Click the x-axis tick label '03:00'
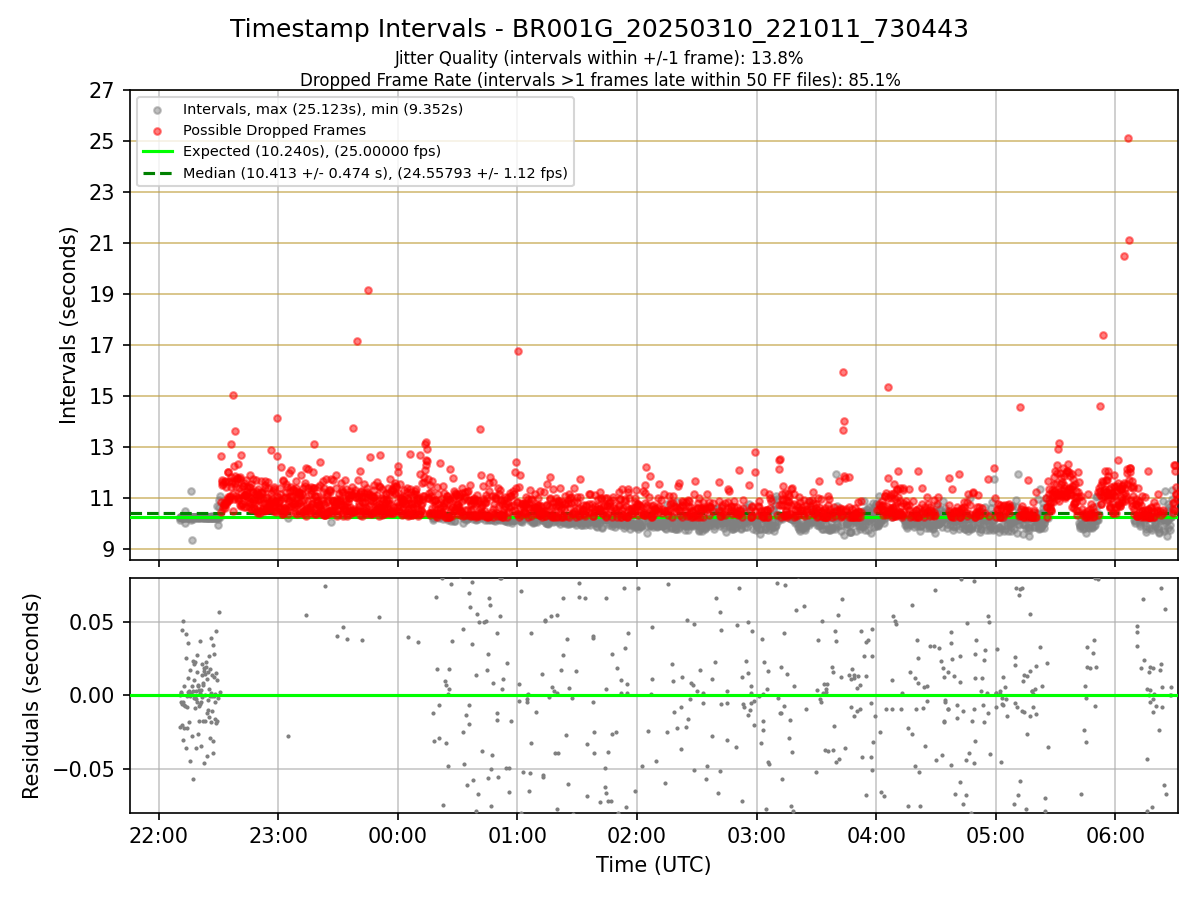This screenshot has width=1200, height=900. click(757, 835)
